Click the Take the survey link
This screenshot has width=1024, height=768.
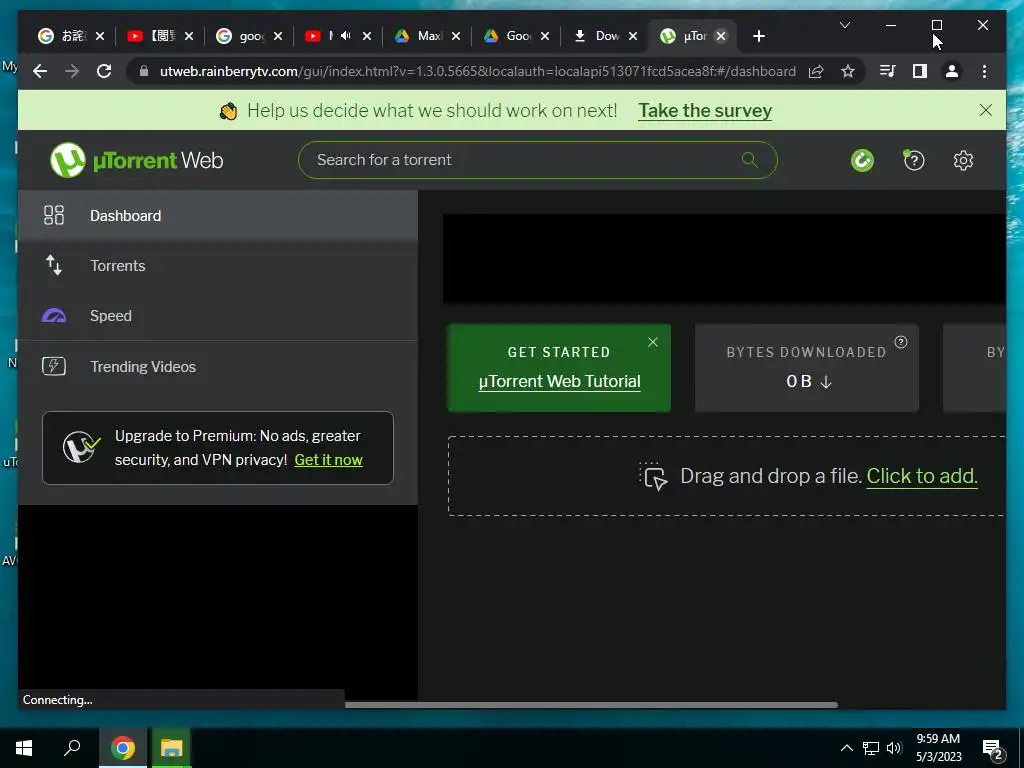click(705, 110)
